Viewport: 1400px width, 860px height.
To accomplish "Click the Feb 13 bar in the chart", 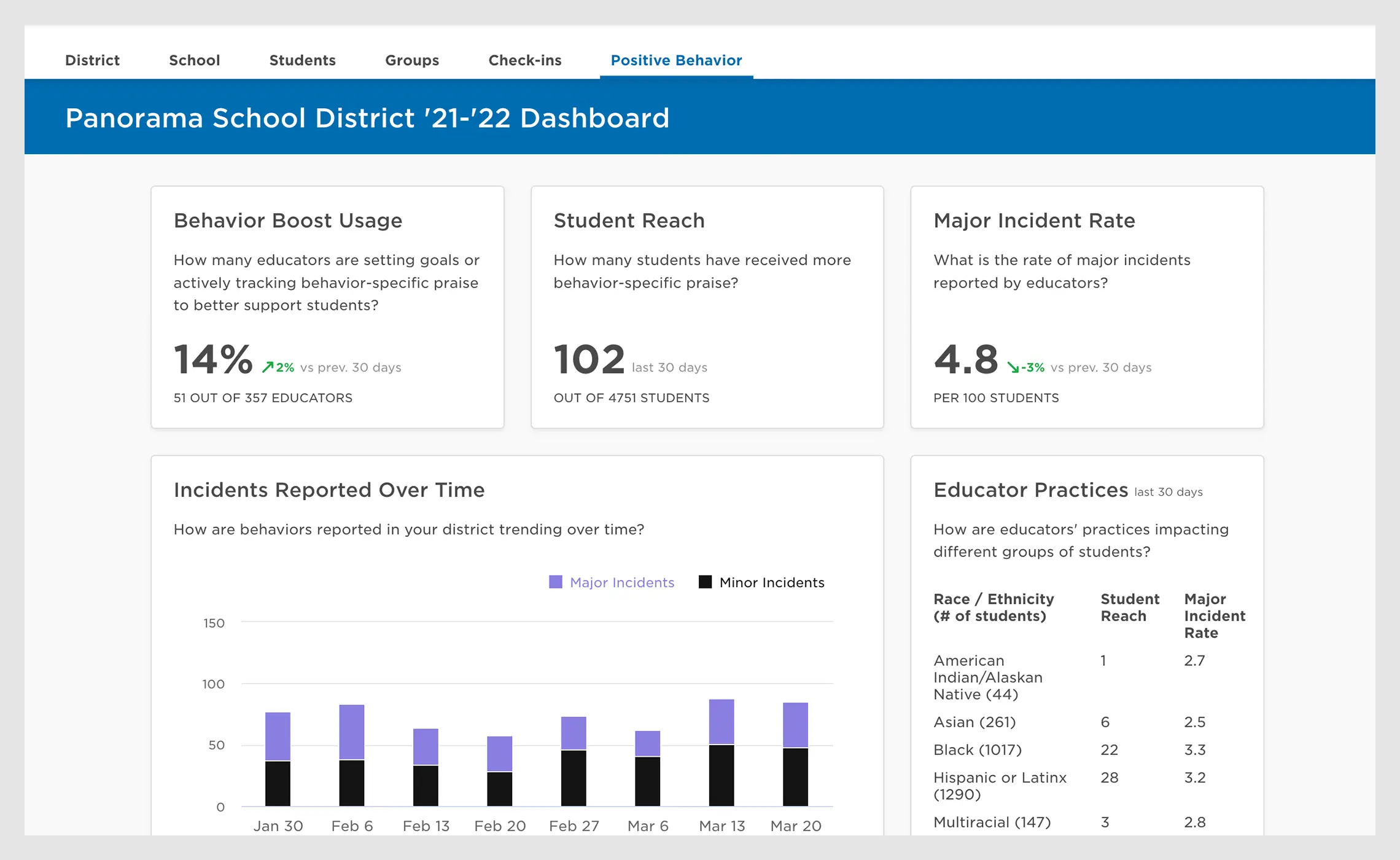I will (426, 767).
